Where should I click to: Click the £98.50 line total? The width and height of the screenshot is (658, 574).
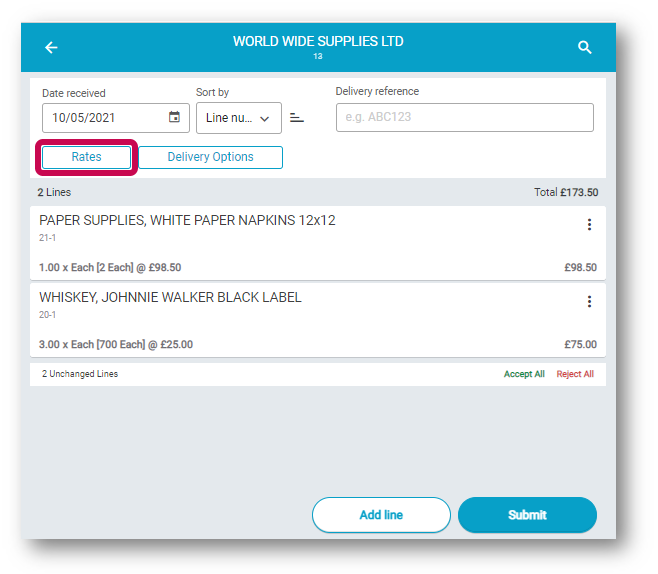(580, 267)
